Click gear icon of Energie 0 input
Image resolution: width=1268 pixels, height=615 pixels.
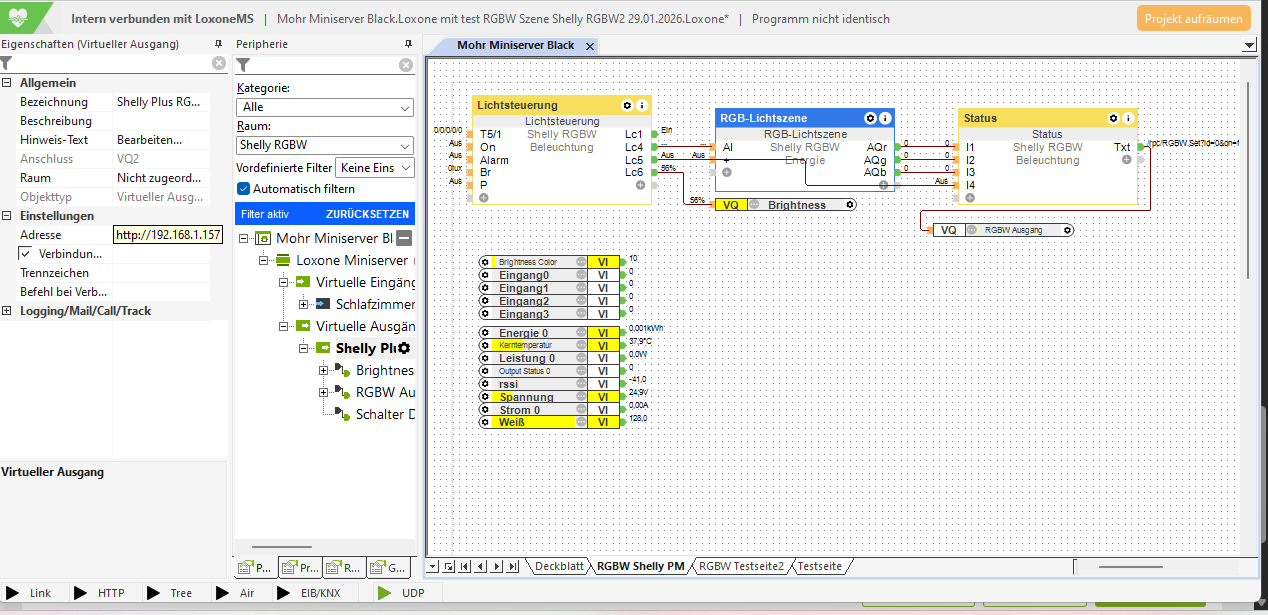coord(486,333)
